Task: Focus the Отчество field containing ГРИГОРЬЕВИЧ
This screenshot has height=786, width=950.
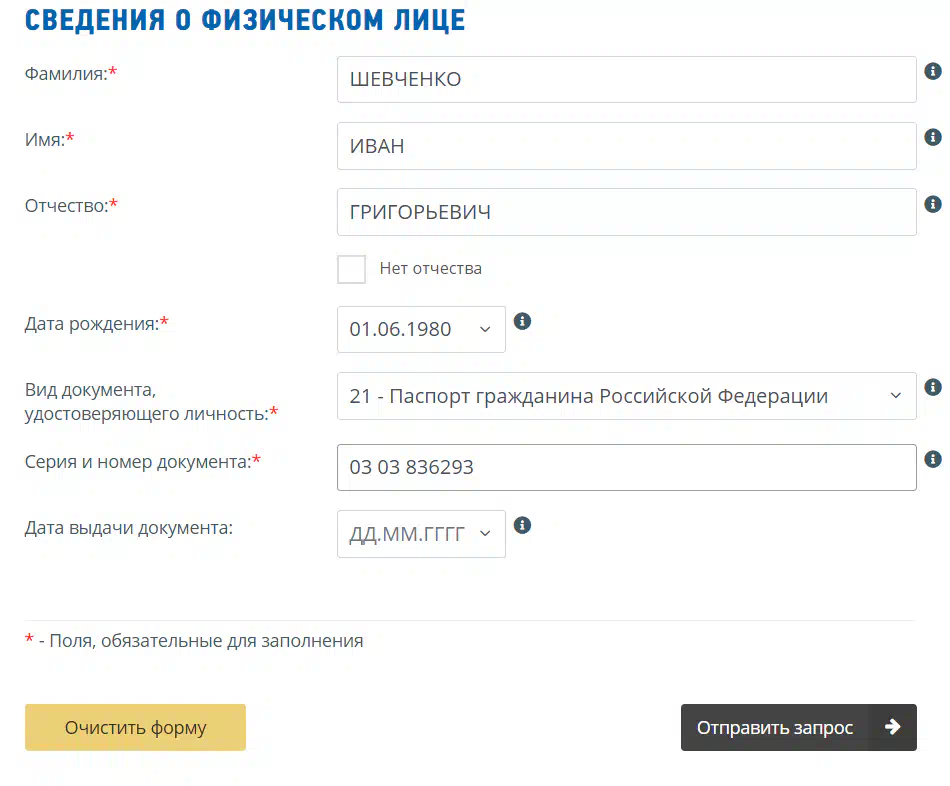Action: pos(626,212)
